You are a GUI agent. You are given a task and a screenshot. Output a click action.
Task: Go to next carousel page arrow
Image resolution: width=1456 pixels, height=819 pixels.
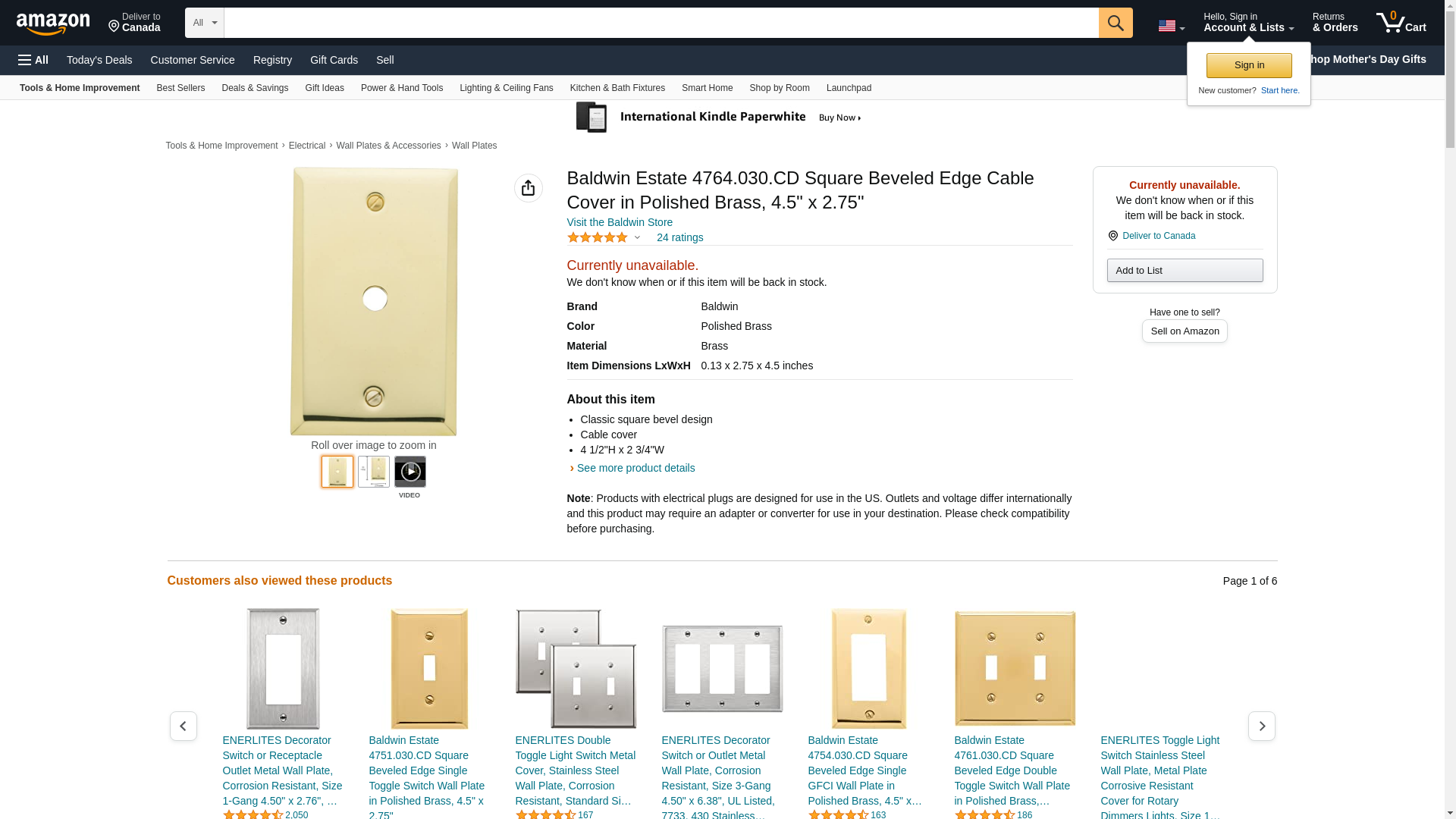(1261, 726)
